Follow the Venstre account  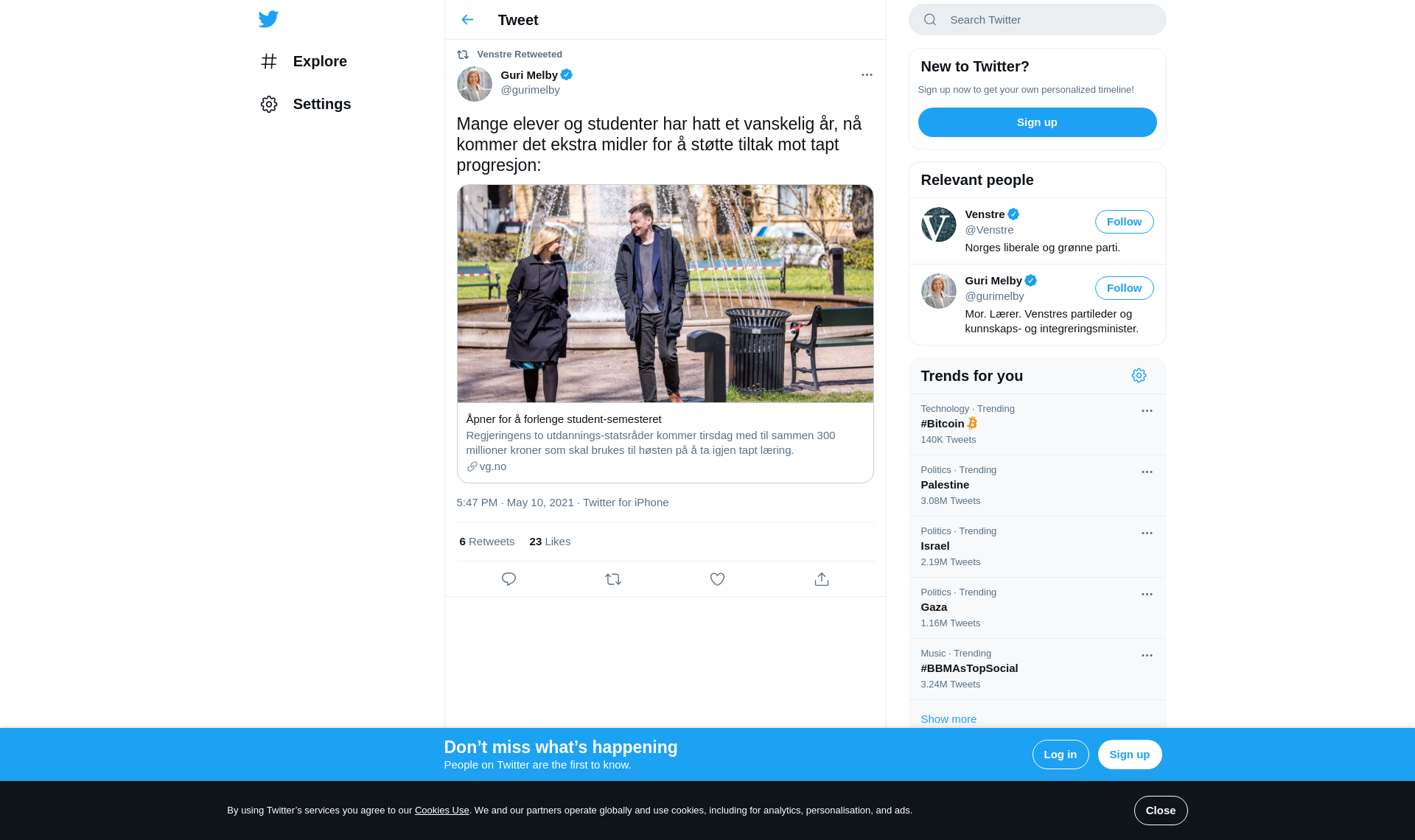(x=1124, y=222)
